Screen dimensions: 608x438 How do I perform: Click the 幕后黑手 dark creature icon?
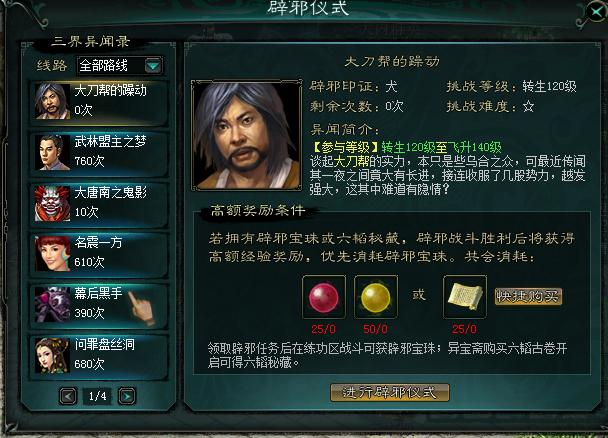coord(52,305)
